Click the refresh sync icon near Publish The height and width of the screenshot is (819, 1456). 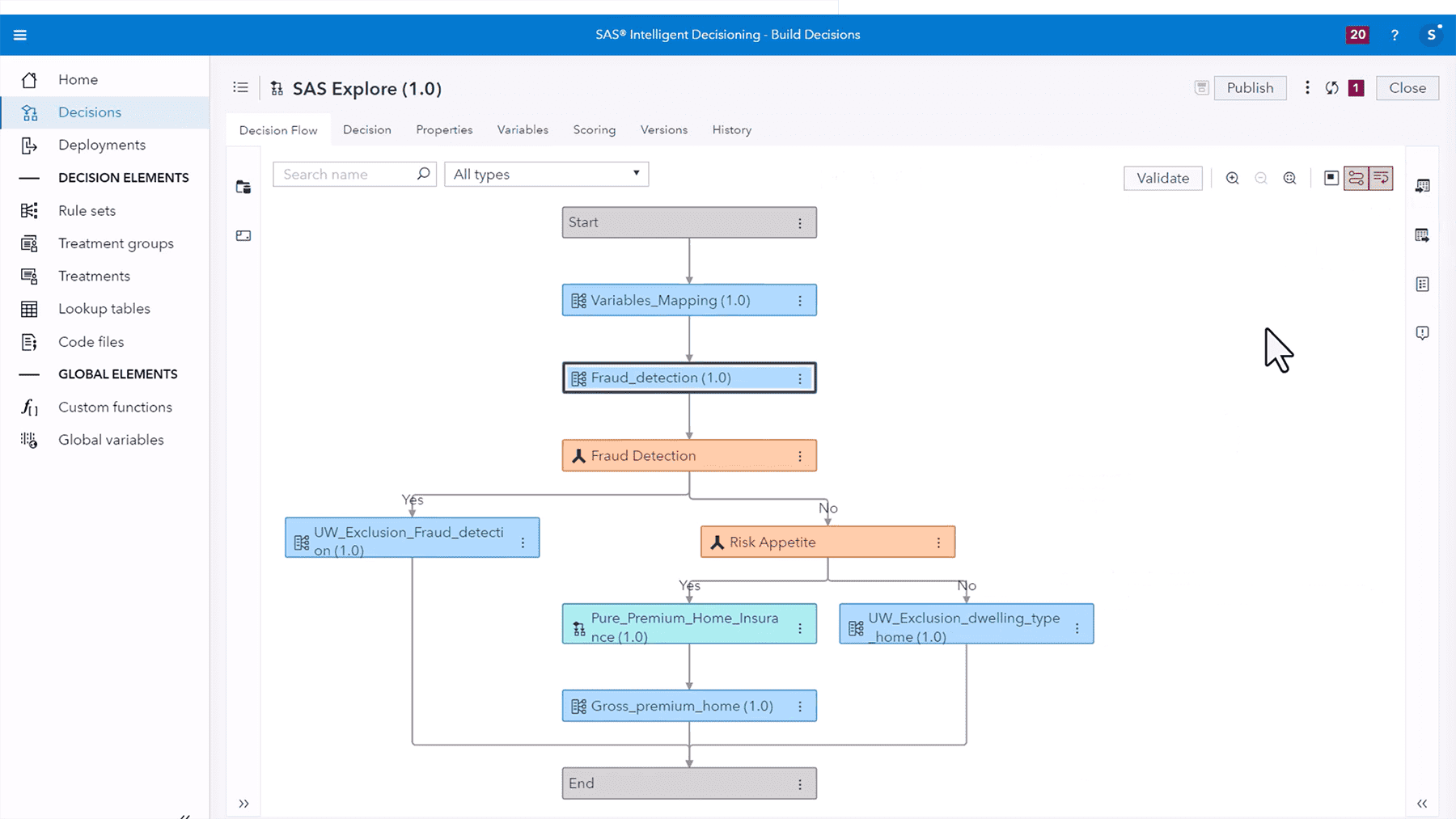click(1331, 88)
